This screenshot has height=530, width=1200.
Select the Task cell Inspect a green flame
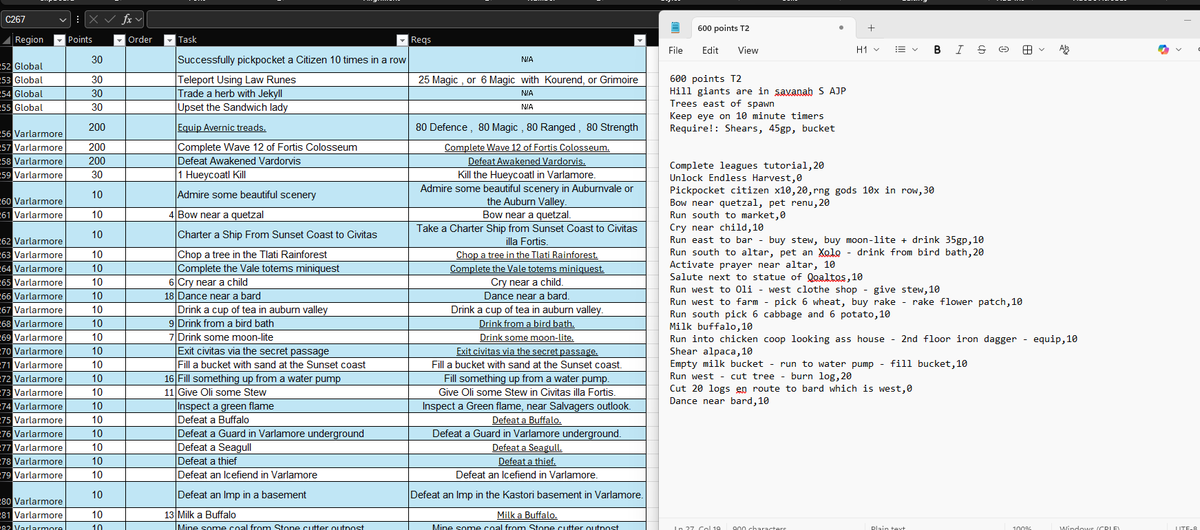point(291,407)
